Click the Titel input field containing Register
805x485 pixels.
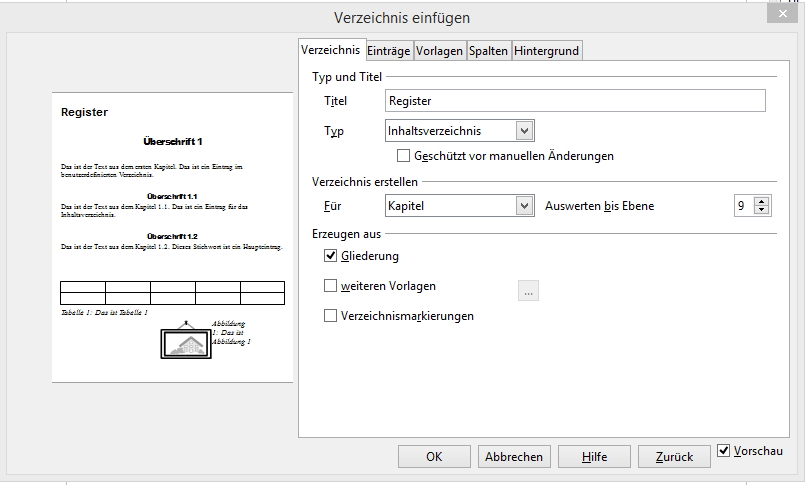(x=575, y=101)
